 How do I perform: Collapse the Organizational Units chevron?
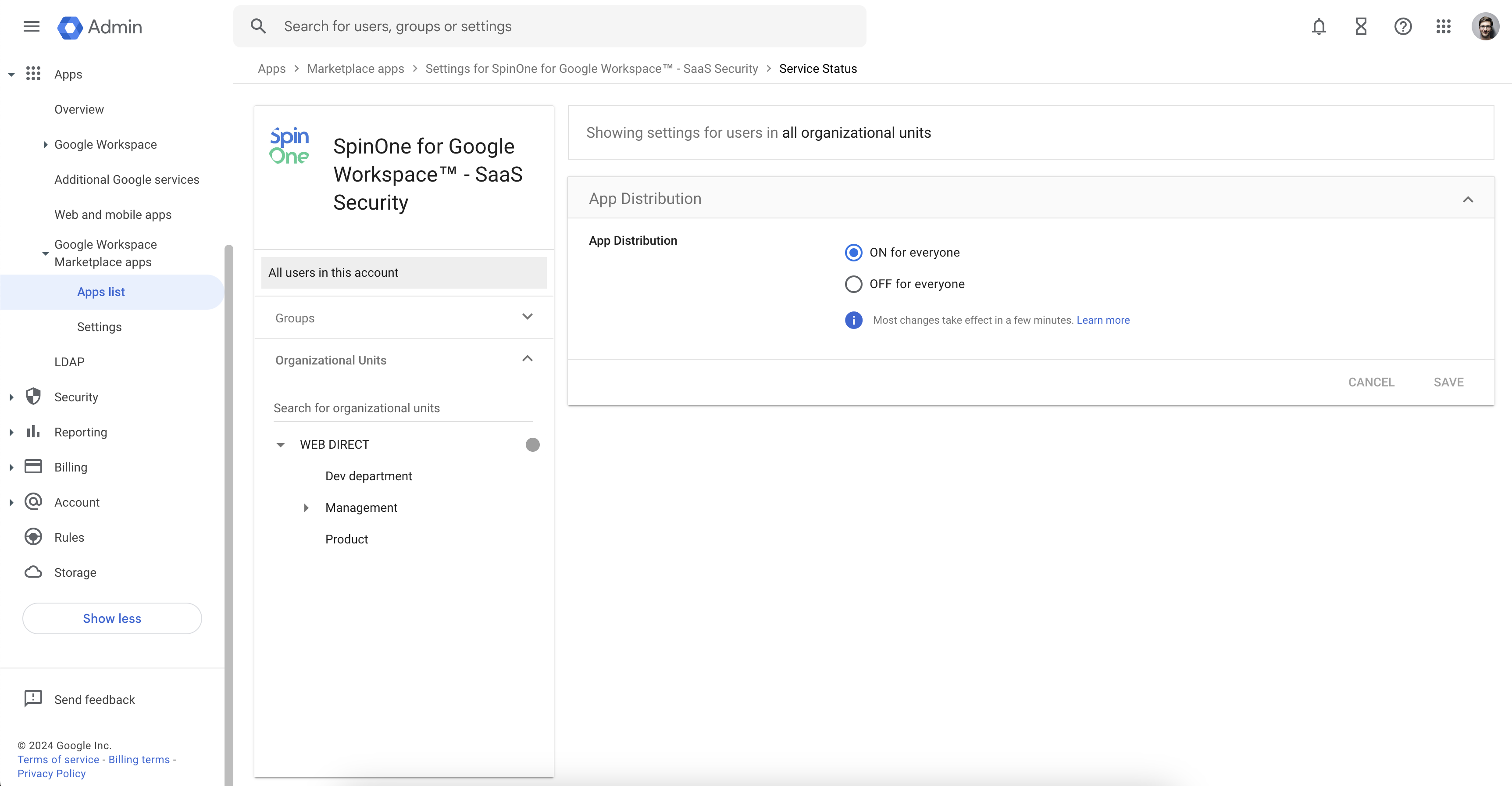(527, 359)
